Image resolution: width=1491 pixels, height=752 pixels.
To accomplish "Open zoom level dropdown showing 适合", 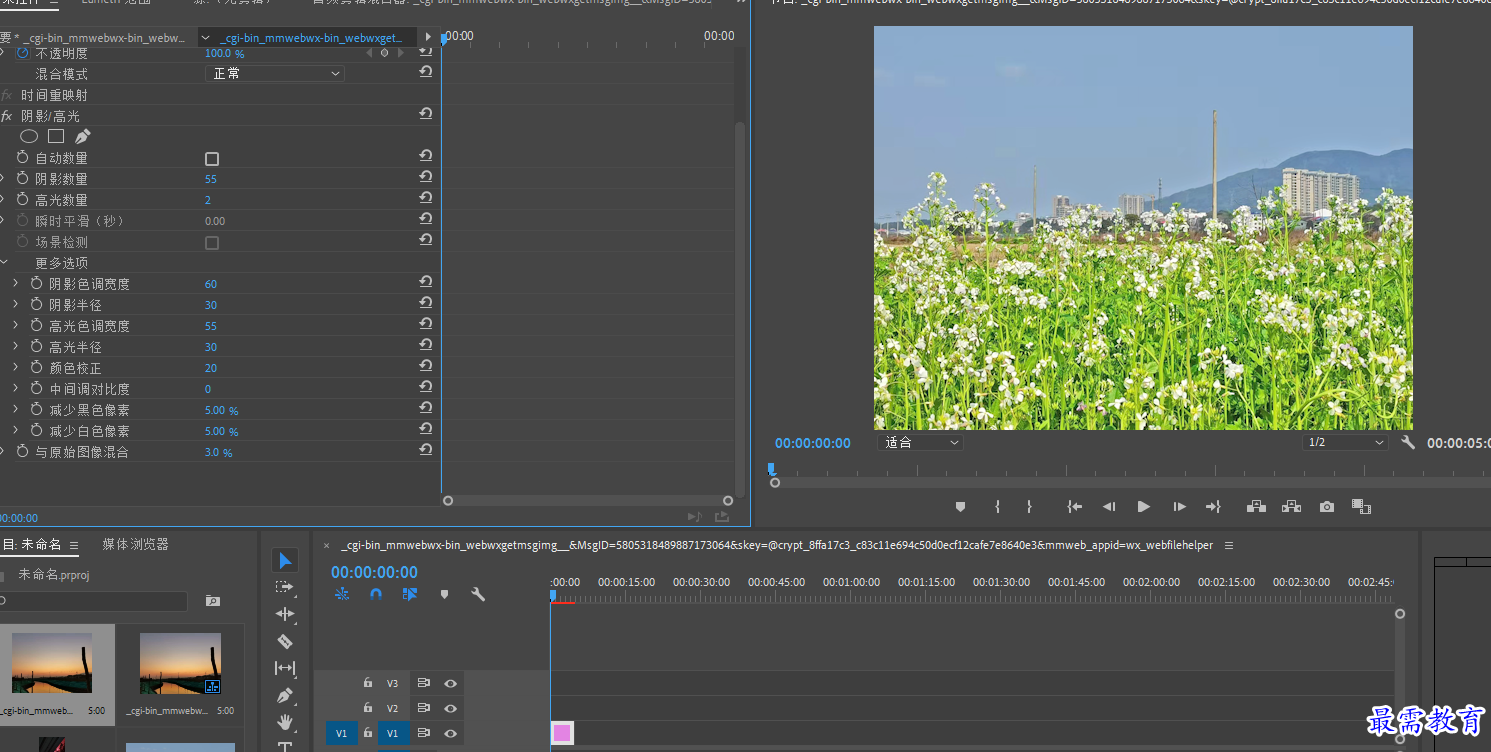I will tap(921, 442).
